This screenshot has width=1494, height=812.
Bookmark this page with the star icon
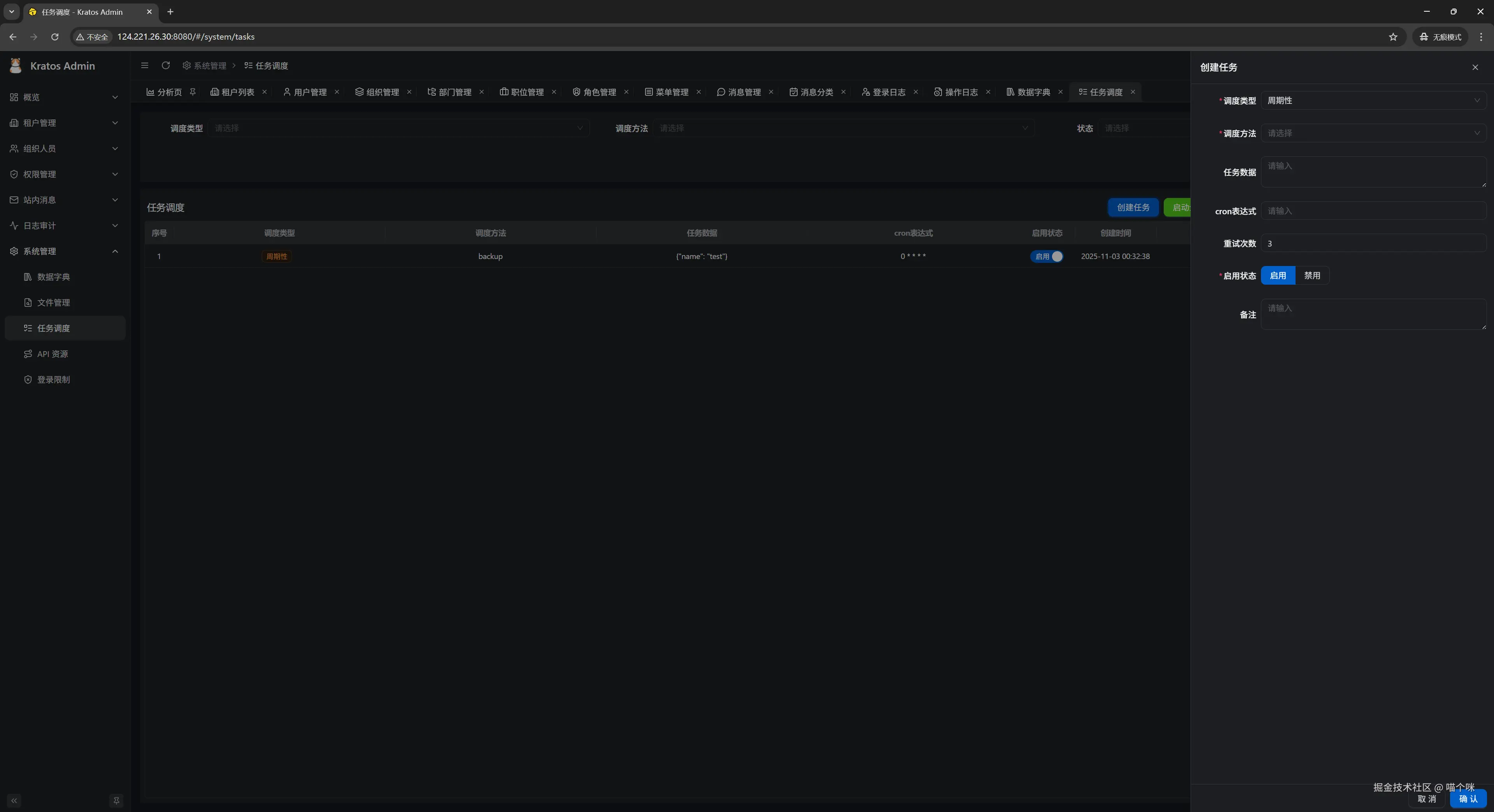pyautogui.click(x=1393, y=37)
